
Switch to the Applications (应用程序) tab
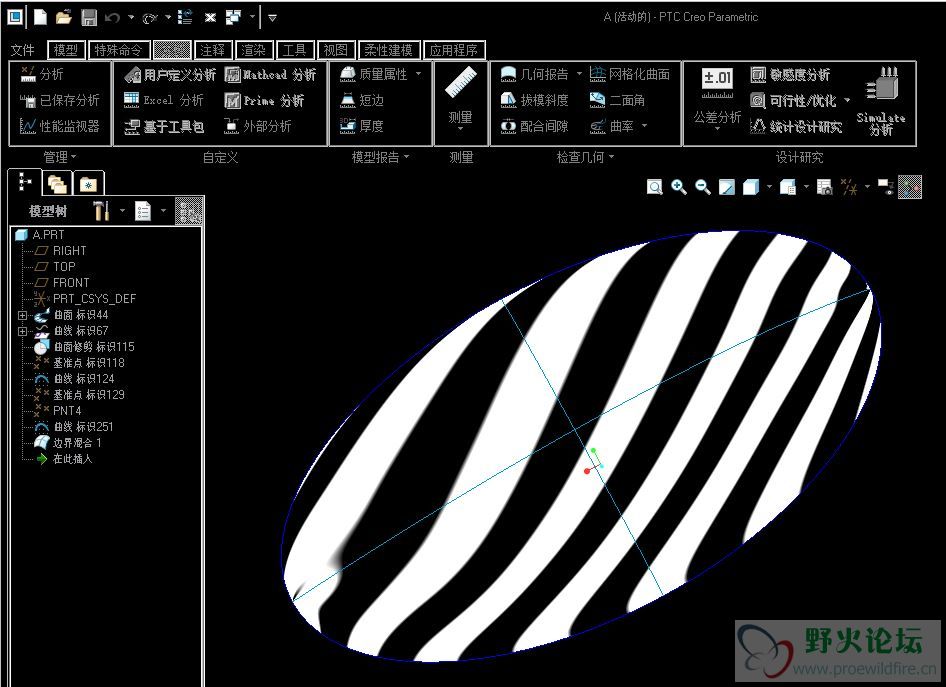pos(454,50)
